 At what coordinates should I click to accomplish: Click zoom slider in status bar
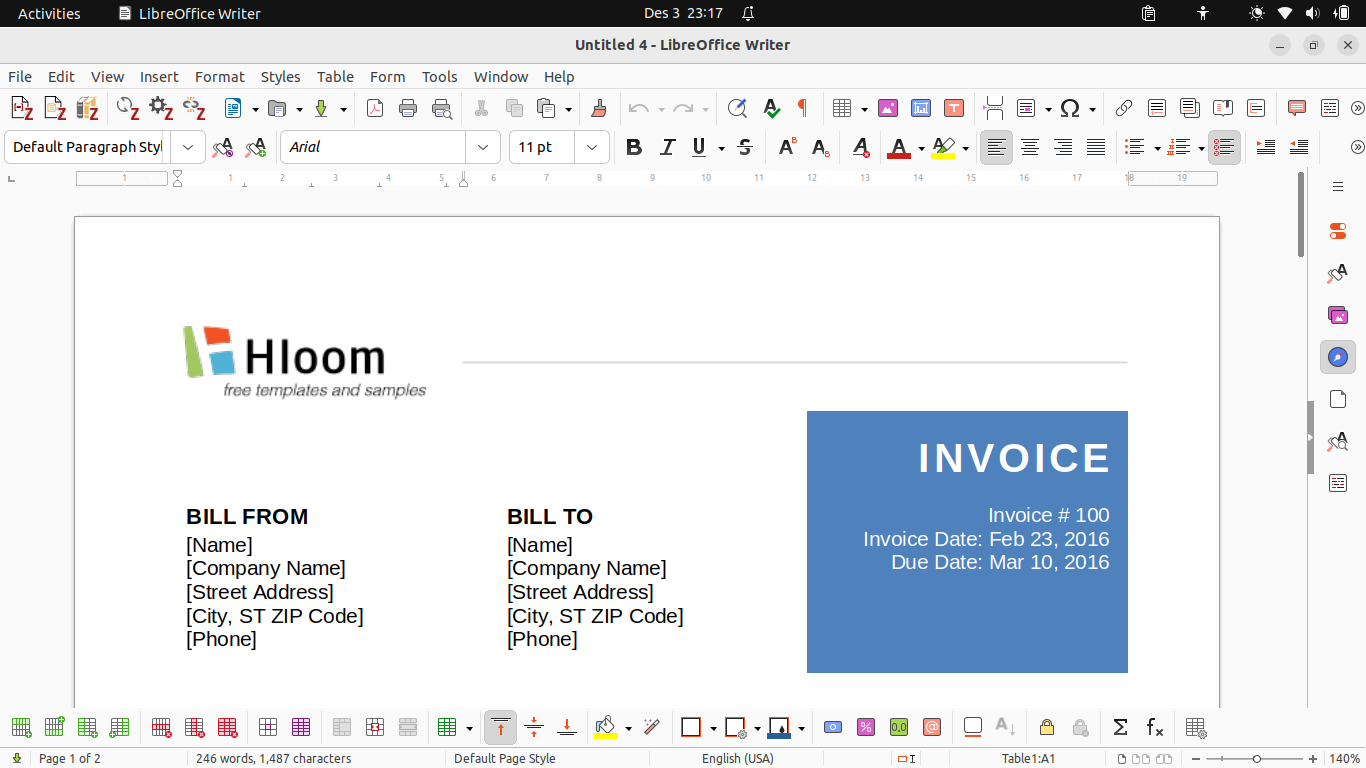click(x=1257, y=759)
